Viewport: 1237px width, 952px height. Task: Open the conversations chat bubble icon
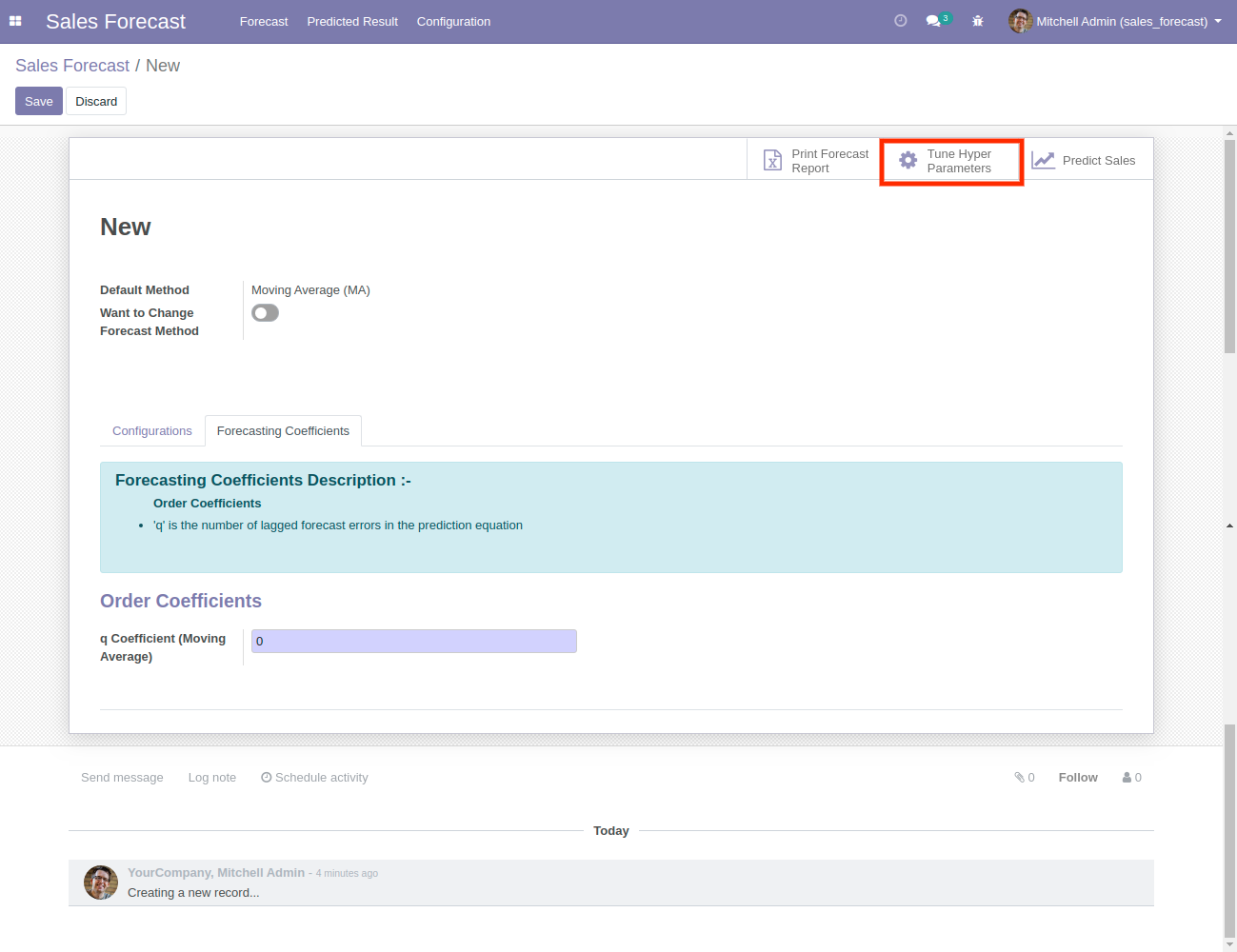pyautogui.click(x=933, y=21)
